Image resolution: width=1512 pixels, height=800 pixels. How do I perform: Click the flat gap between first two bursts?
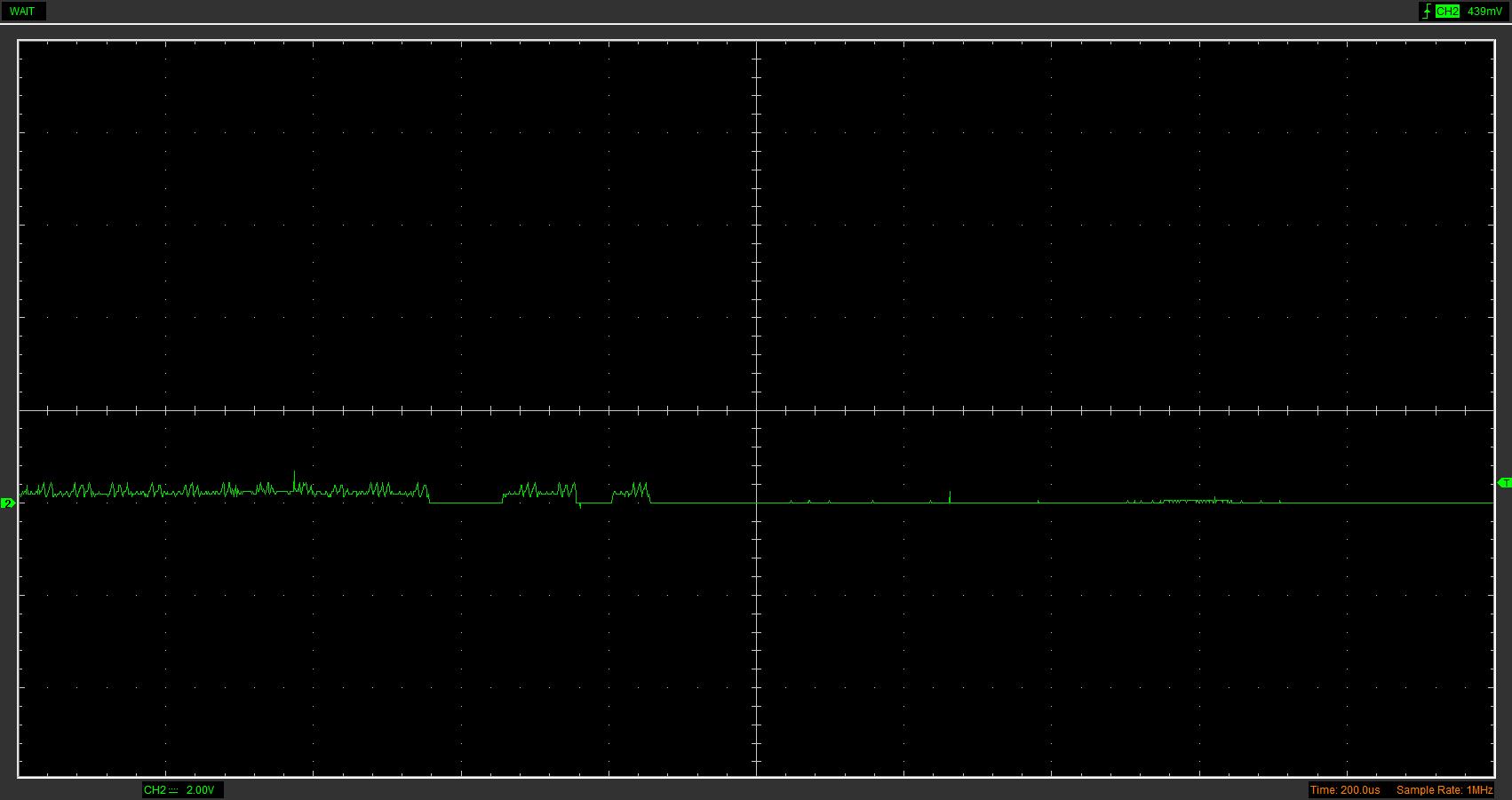pos(466,503)
